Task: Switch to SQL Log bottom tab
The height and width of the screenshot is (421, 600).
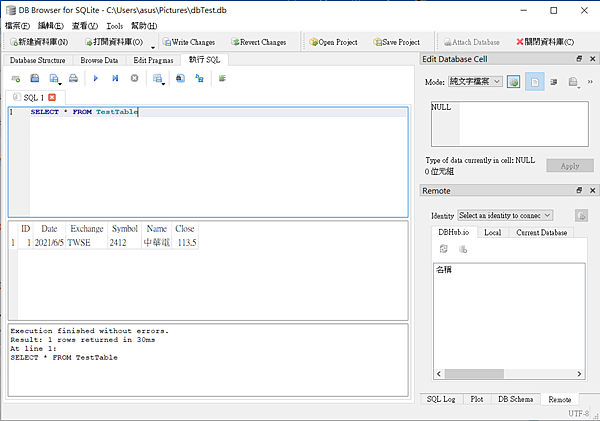Action: tap(441, 399)
